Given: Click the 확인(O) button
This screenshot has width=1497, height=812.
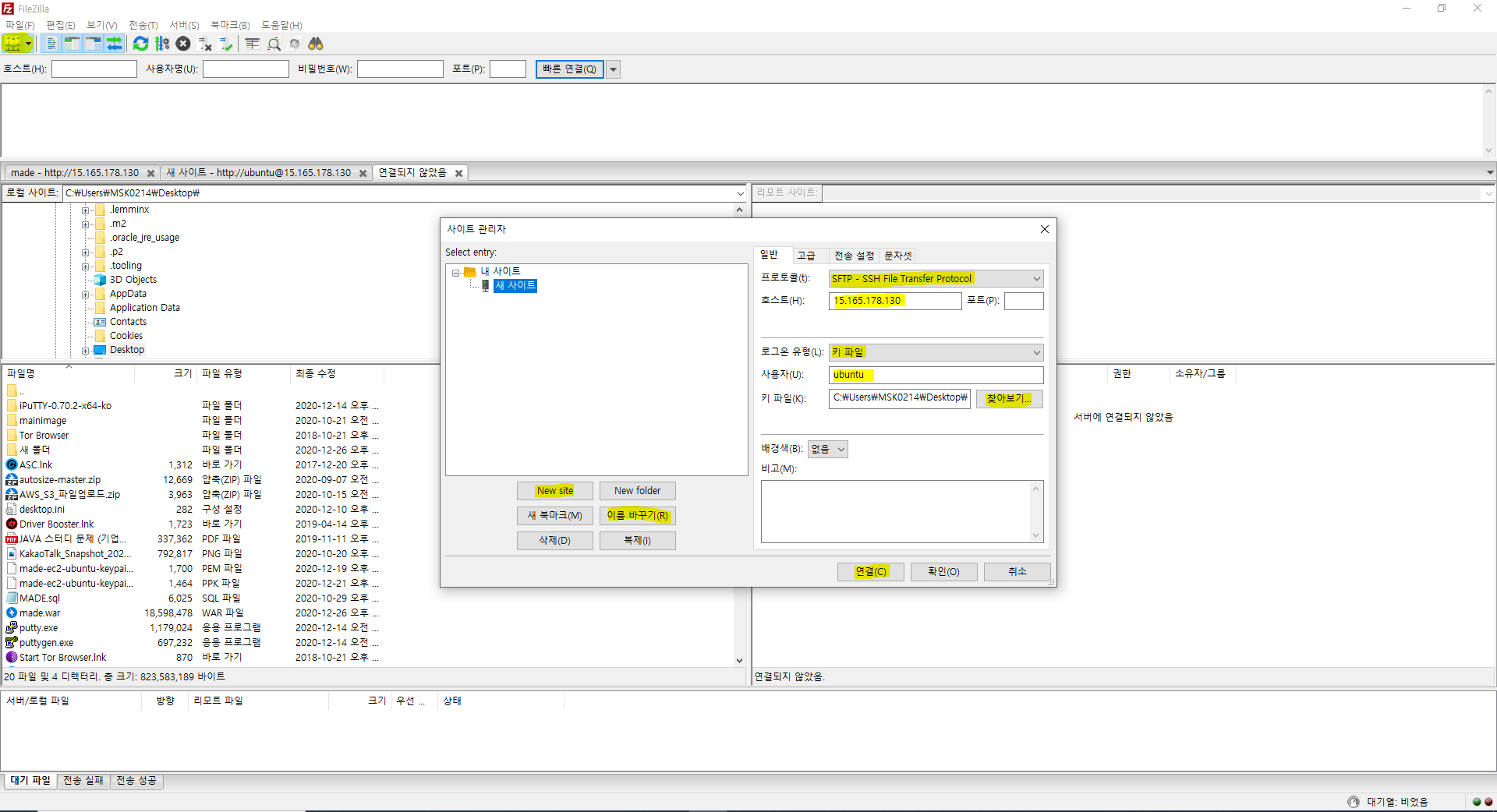Looking at the screenshot, I should click(943, 572).
